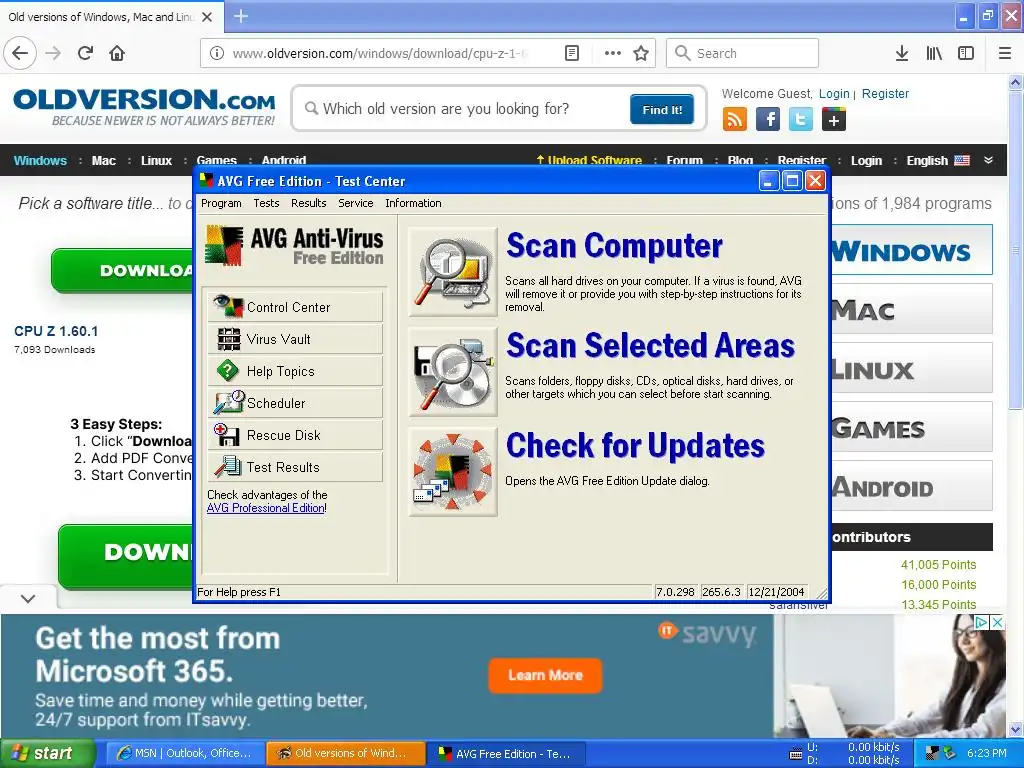Open the browser hamburger menu
This screenshot has height=768, width=1024.
[x=1005, y=53]
